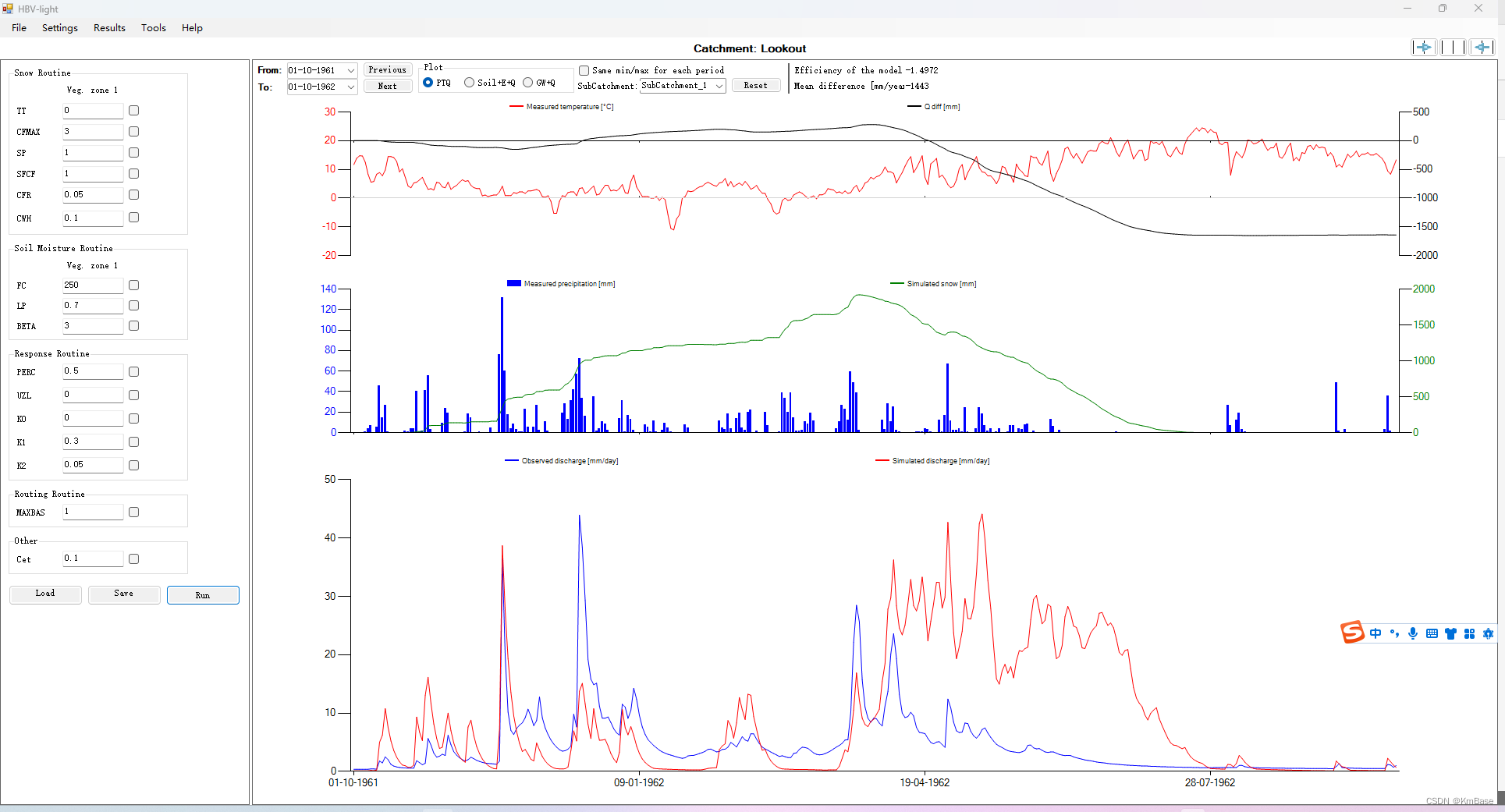Screen dimensions: 1505x812
Task: Tick the K2 parameter checkbox
Action: pyautogui.click(x=133, y=466)
